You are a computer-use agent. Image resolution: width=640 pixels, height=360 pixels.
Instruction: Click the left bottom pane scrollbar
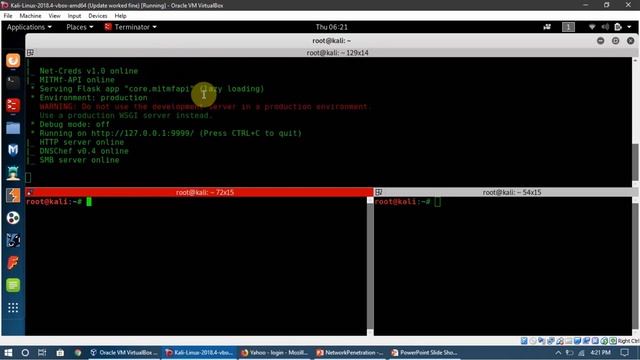point(370,266)
